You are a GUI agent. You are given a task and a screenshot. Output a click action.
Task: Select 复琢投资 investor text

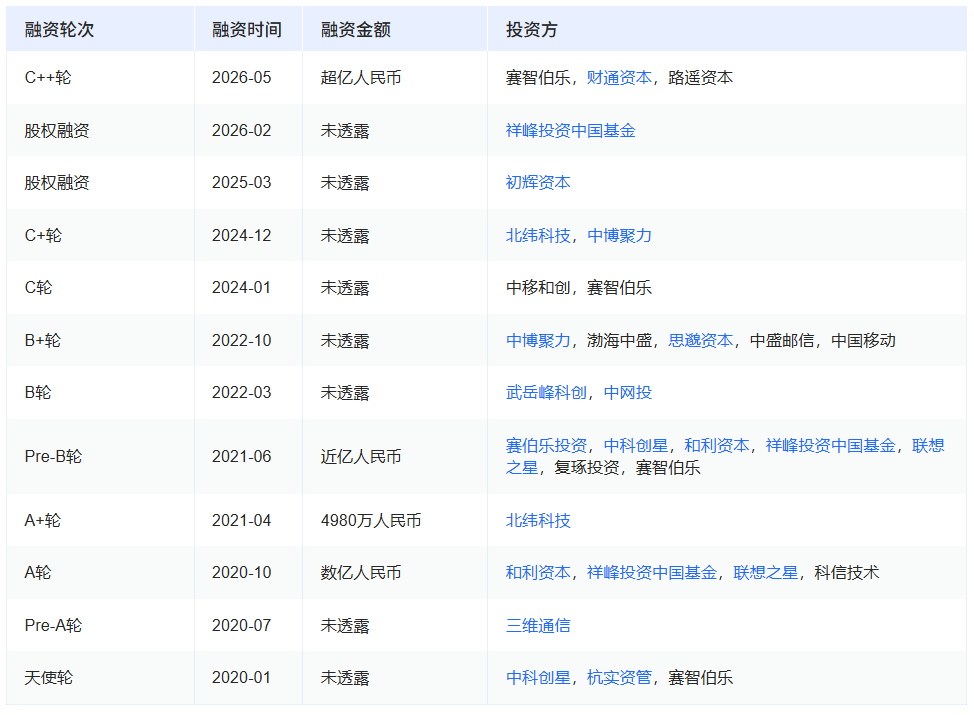point(586,468)
